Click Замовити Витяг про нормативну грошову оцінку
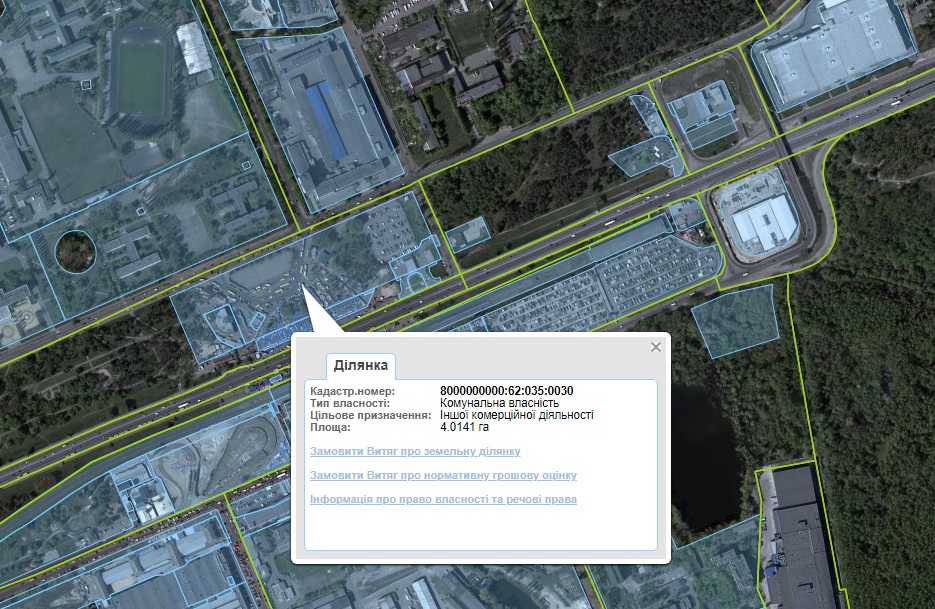The height and width of the screenshot is (609, 935). click(x=443, y=475)
